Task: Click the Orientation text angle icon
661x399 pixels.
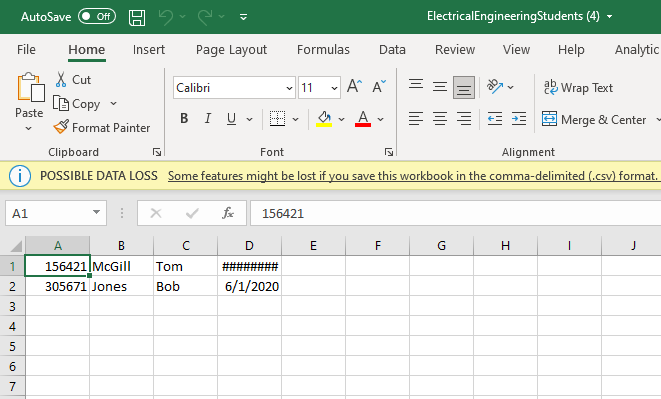Action: [494, 86]
